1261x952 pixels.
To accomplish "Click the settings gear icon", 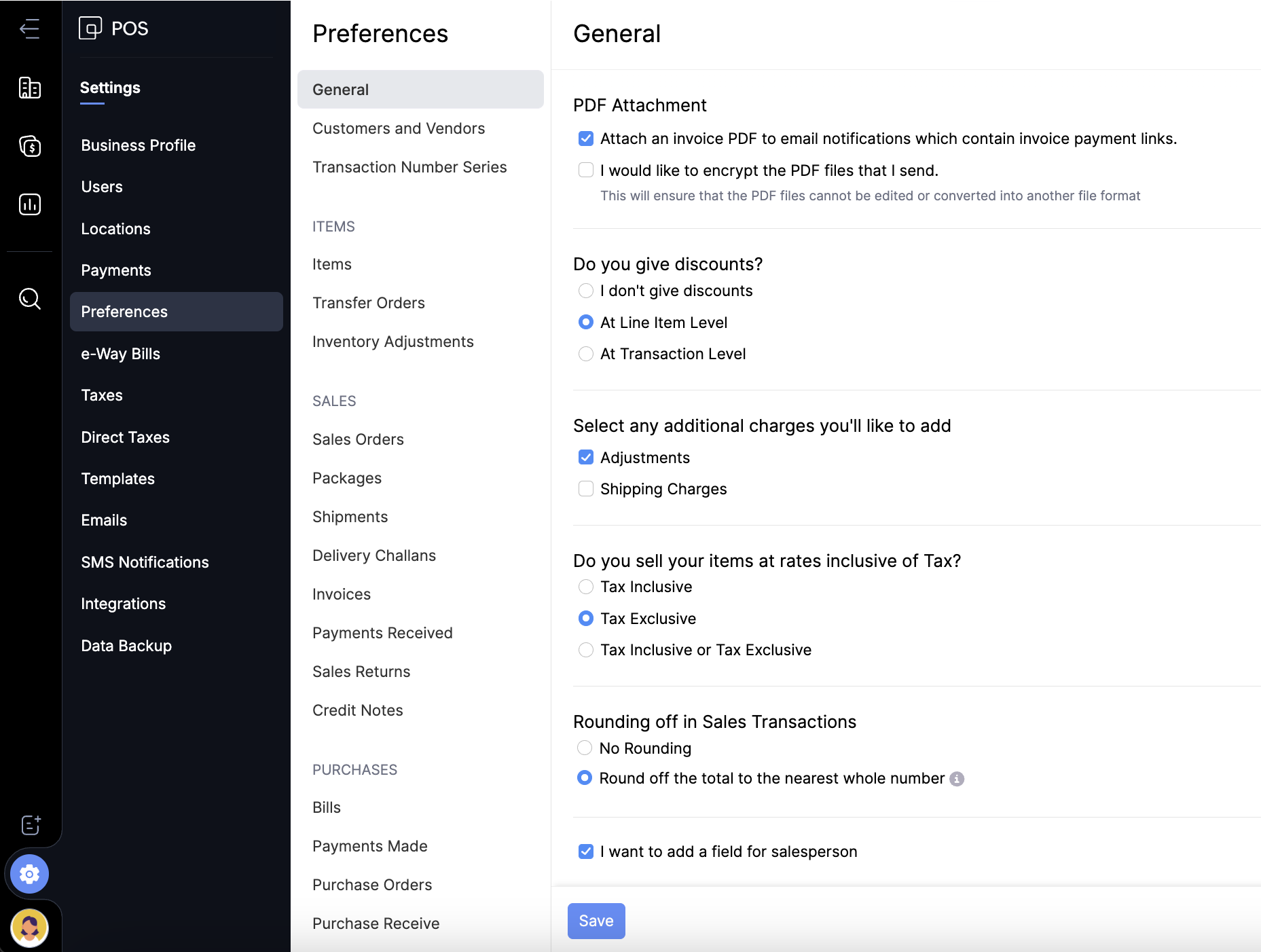I will [29, 874].
